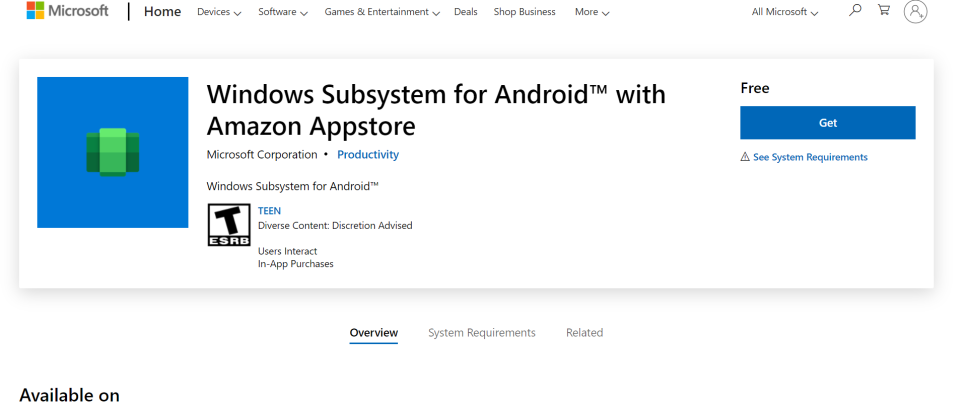Click the 'Users Interact' text
966x411 pixels.
tap(288, 251)
